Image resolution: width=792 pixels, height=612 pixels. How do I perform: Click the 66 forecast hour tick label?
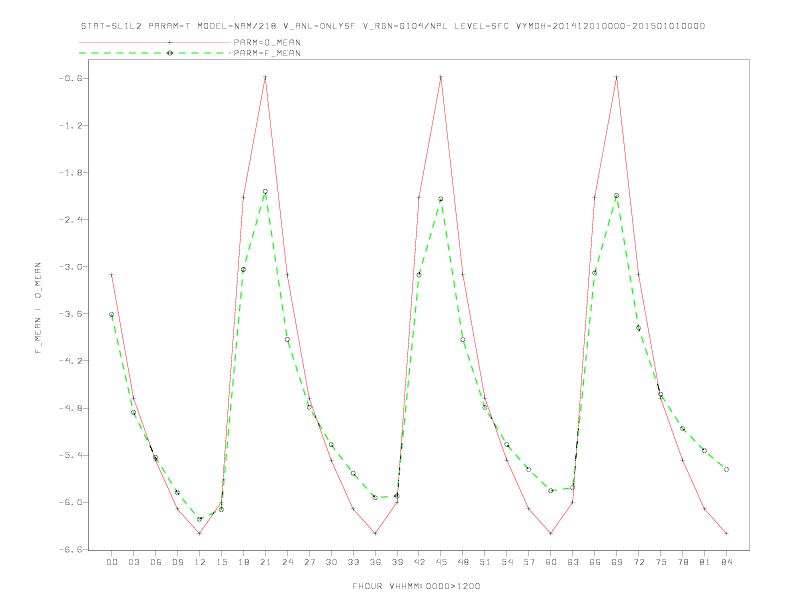click(x=595, y=562)
